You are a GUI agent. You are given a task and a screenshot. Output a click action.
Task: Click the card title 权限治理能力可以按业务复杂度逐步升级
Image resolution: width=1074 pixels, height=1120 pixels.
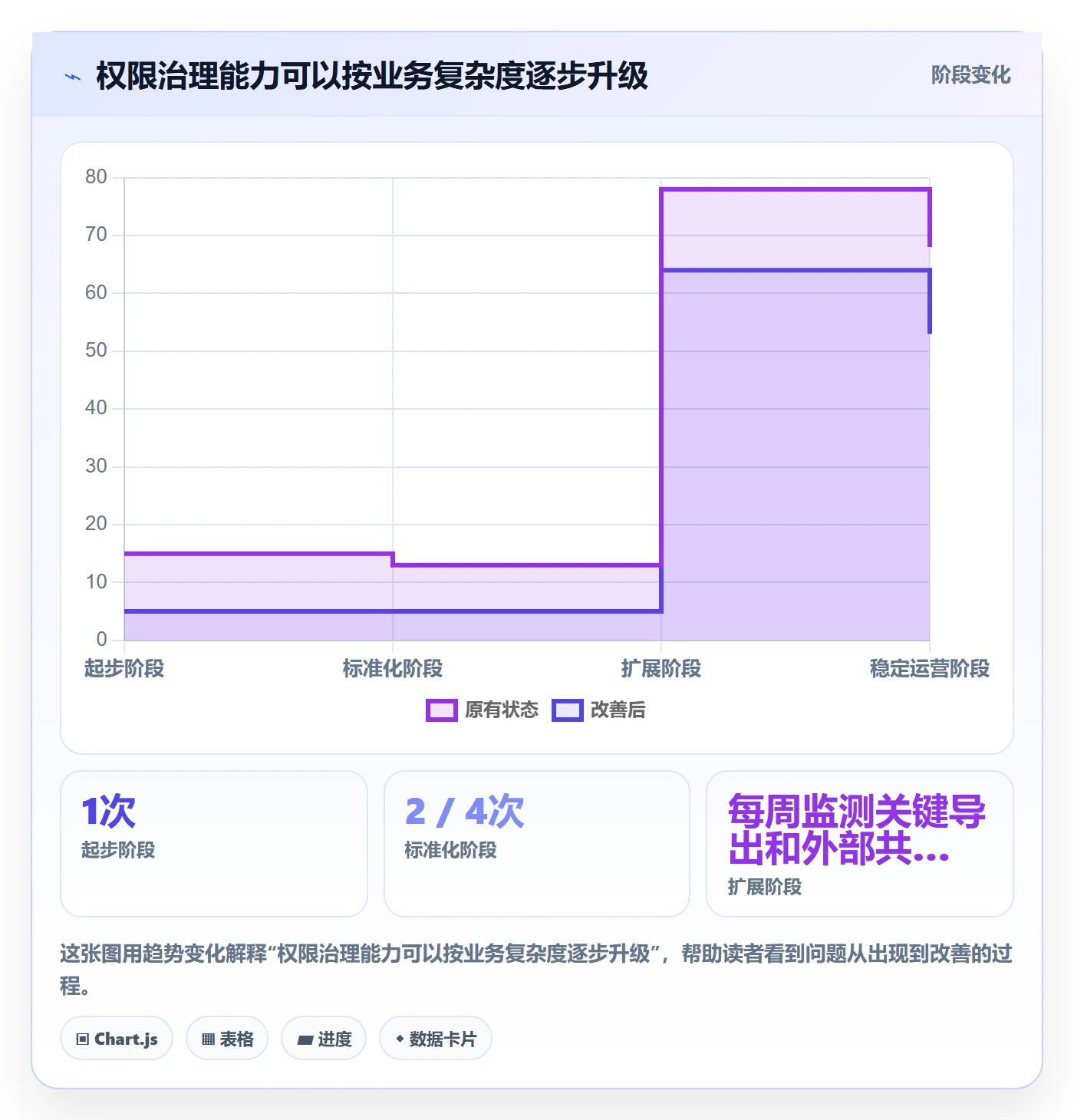point(372,76)
